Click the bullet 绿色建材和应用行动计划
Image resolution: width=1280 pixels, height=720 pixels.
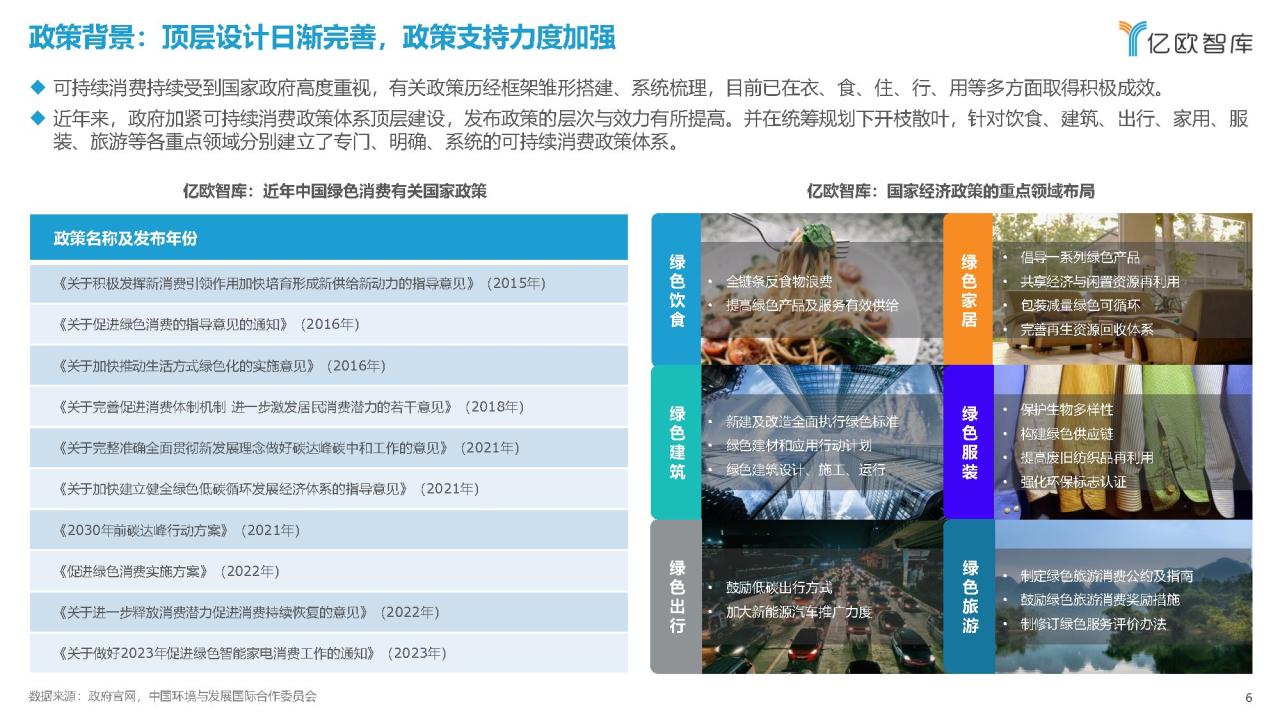tap(798, 445)
